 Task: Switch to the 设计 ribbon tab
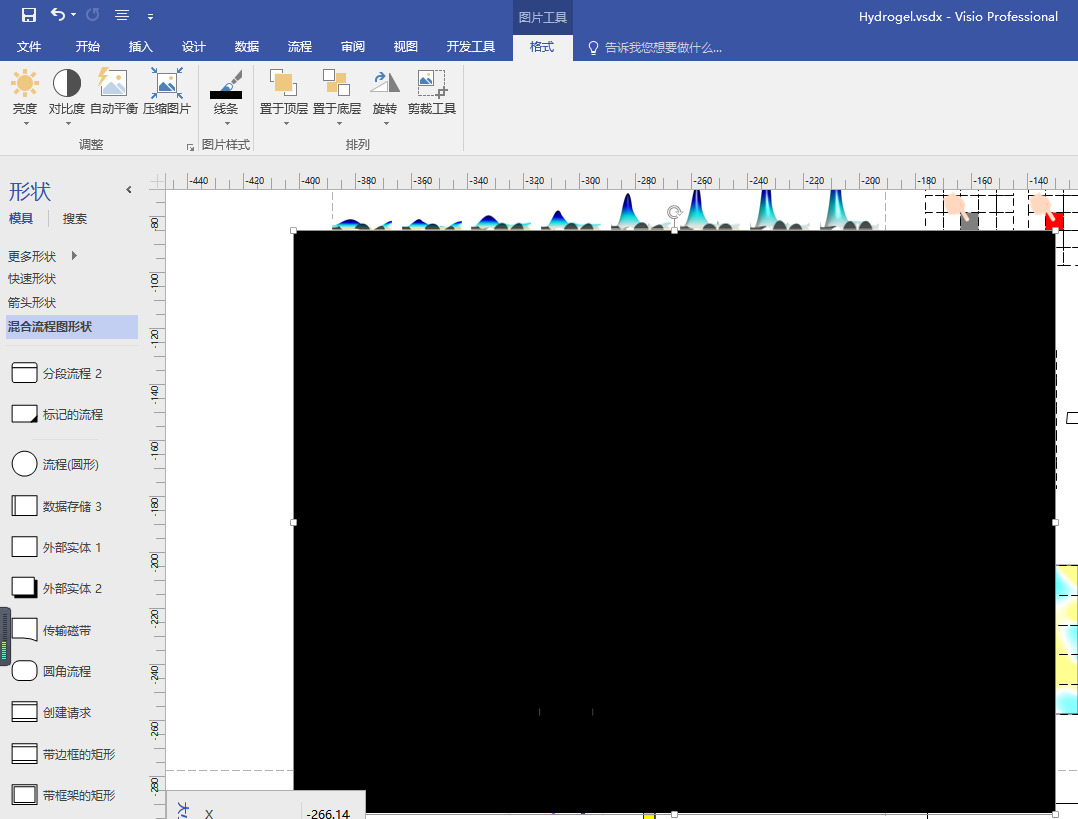click(x=193, y=47)
